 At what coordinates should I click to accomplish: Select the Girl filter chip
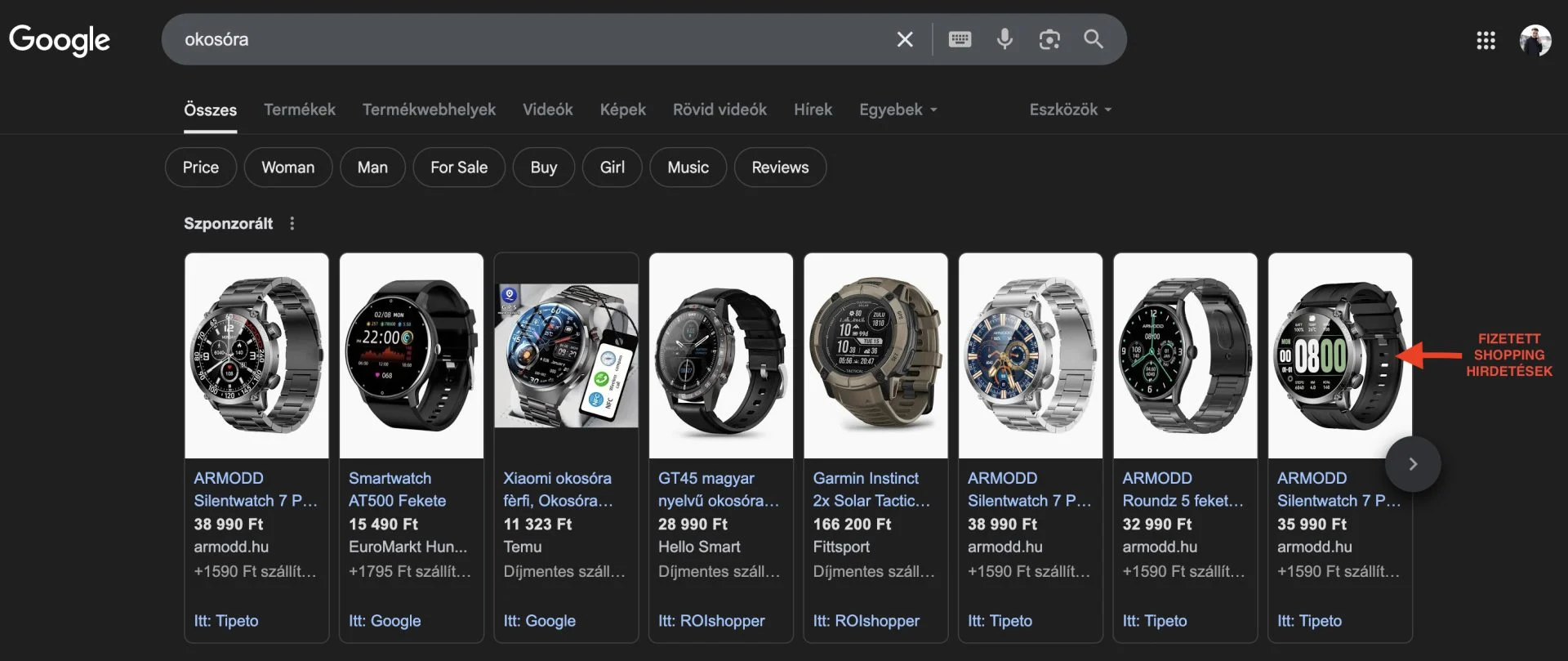(x=612, y=167)
